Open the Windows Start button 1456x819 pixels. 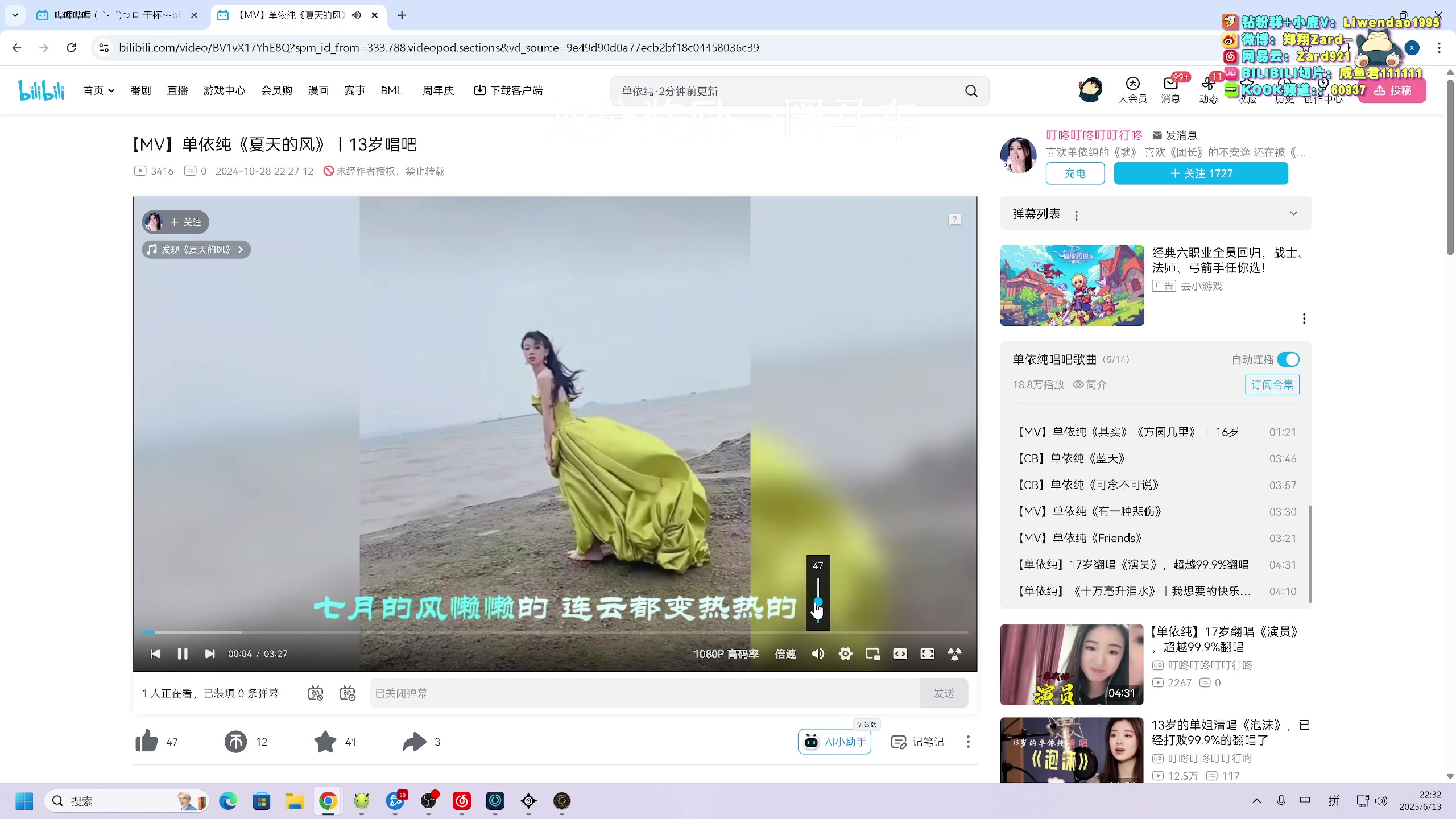point(24,801)
